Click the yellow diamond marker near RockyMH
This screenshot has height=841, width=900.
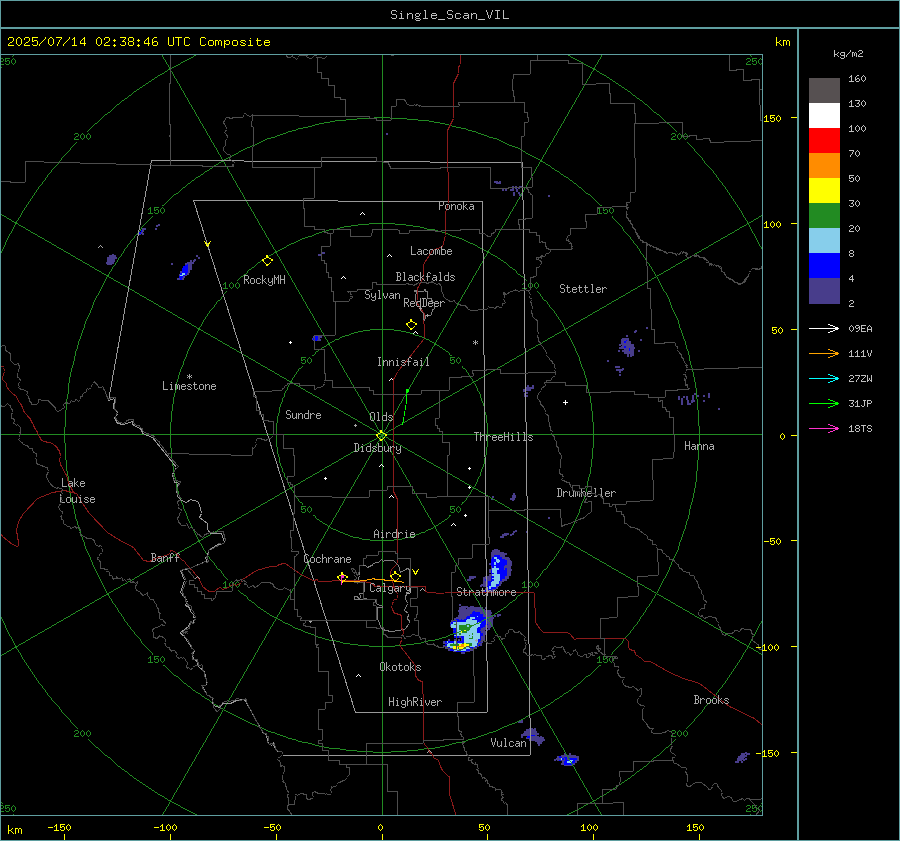[267, 261]
